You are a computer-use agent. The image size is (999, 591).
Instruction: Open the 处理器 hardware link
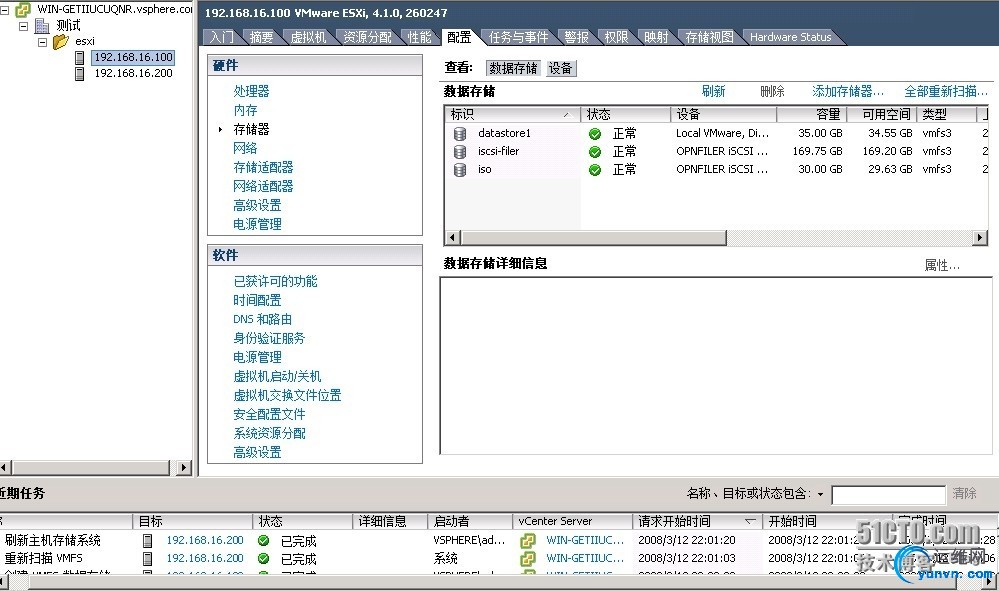(251, 91)
